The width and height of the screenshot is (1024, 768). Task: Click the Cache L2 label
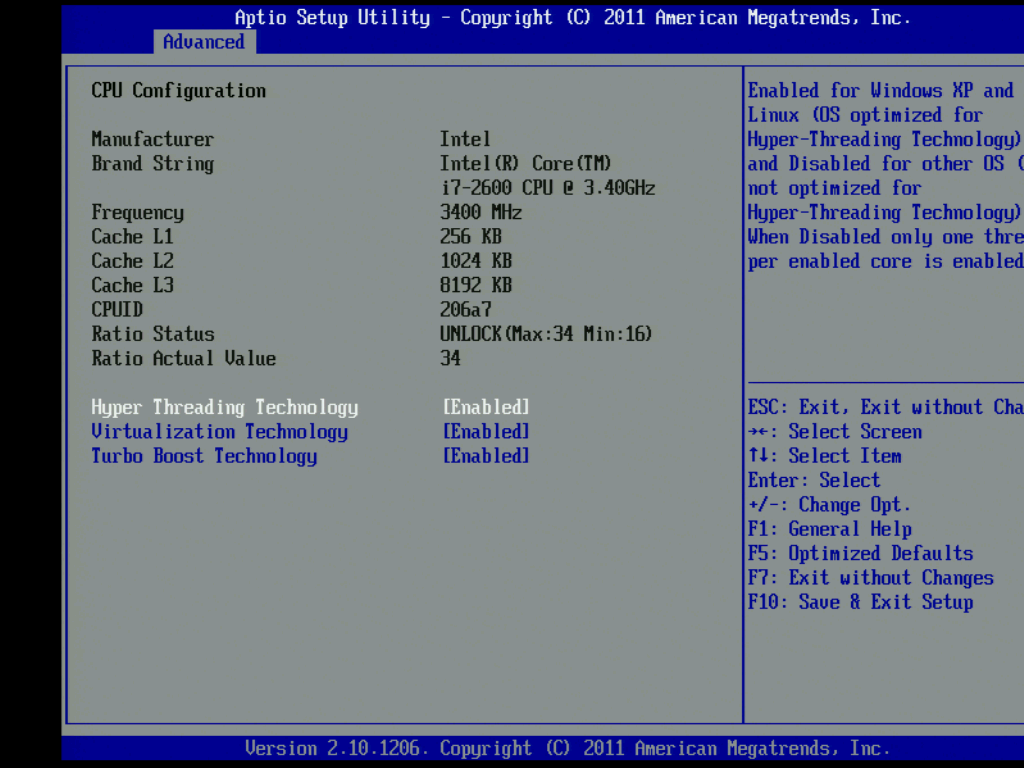[x=133, y=261]
